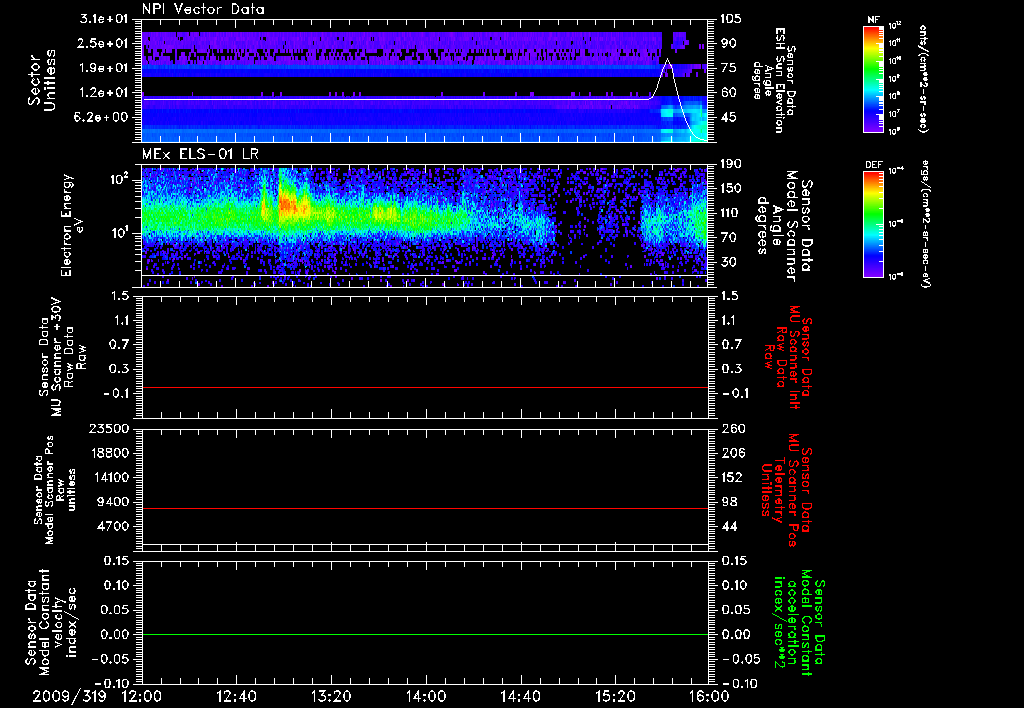1024x708 pixels.
Task: Click the 260 telemetry tick value
Action: [x=731, y=429]
